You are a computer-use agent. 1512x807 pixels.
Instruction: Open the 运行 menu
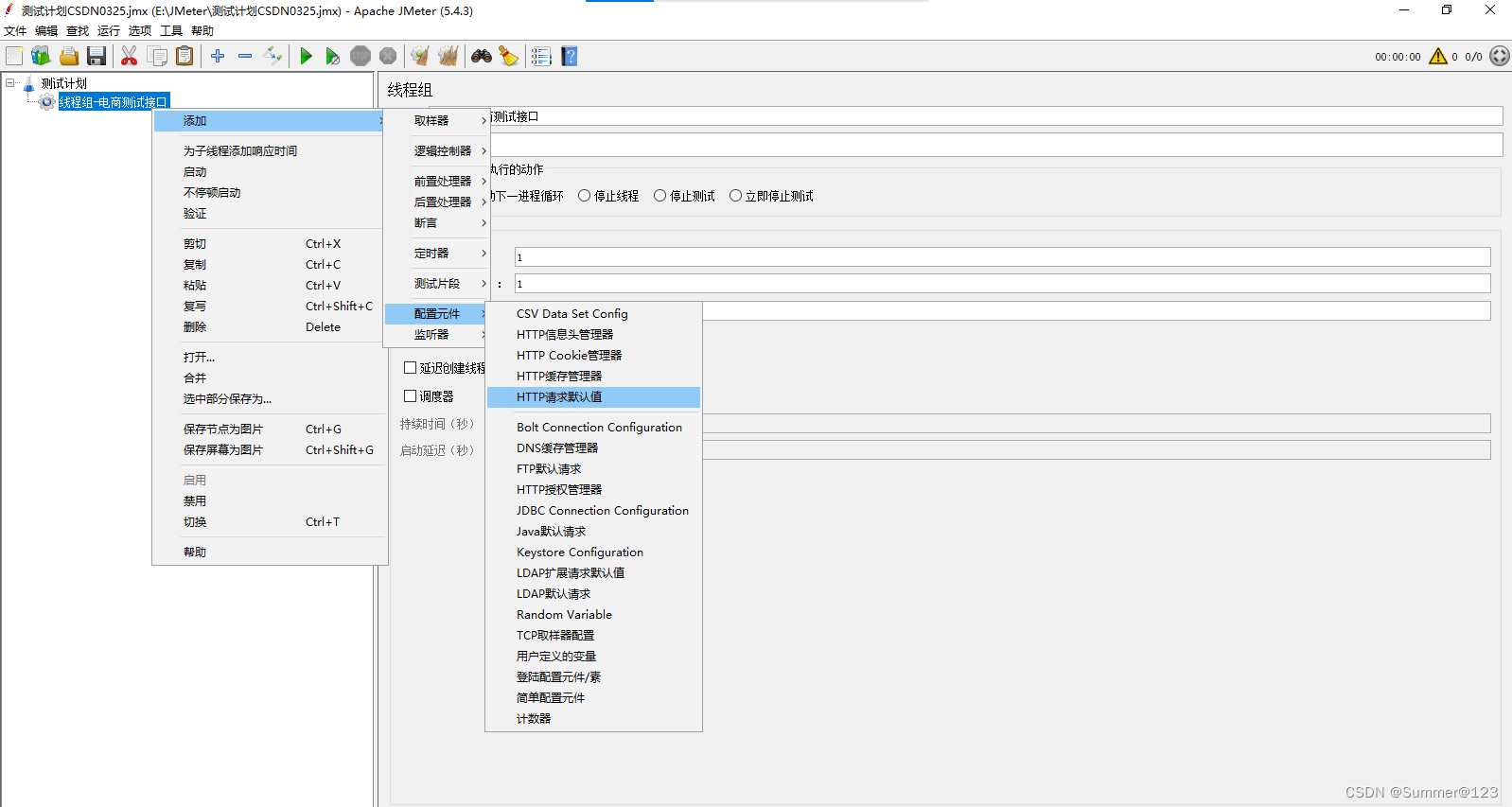pyautogui.click(x=109, y=30)
